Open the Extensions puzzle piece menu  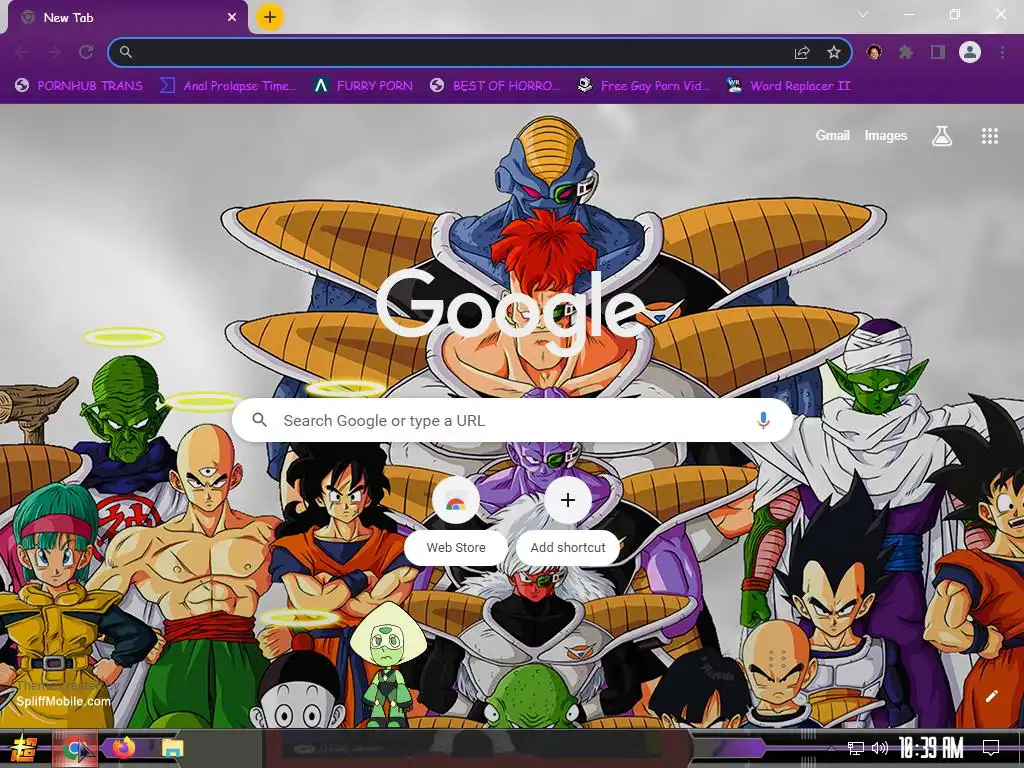coord(906,52)
